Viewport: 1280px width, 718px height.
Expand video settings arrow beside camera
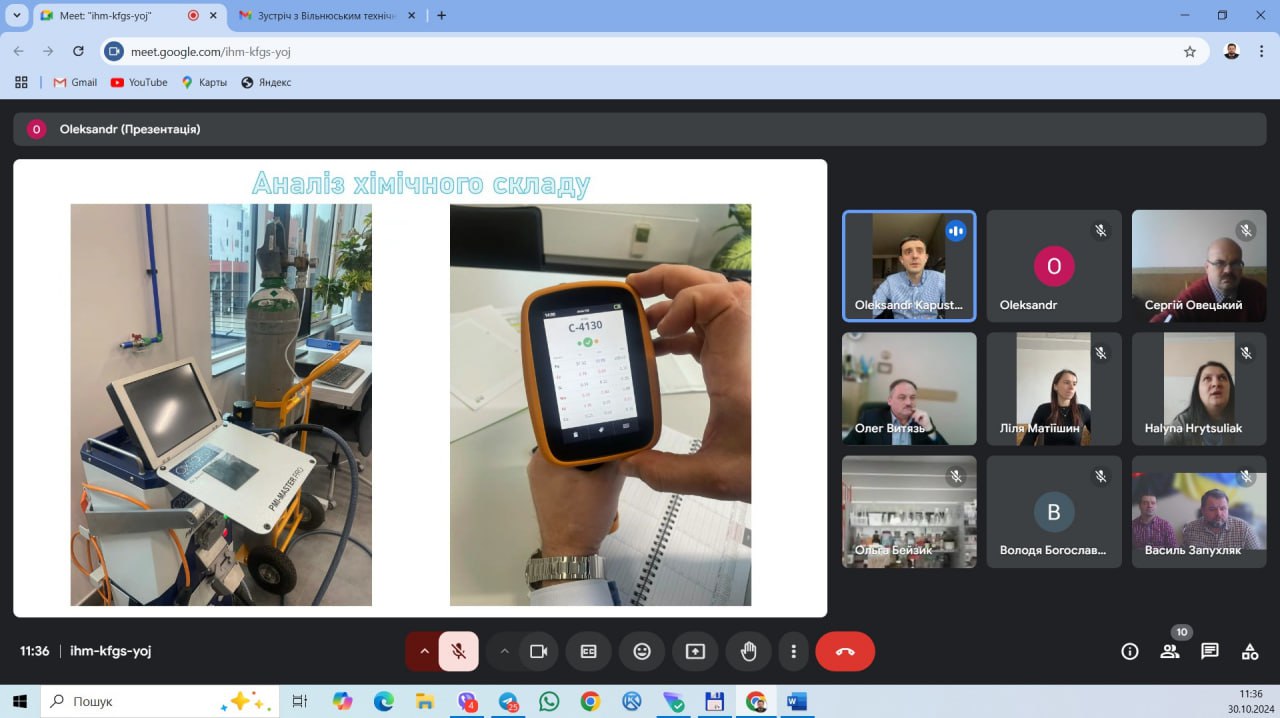[505, 651]
